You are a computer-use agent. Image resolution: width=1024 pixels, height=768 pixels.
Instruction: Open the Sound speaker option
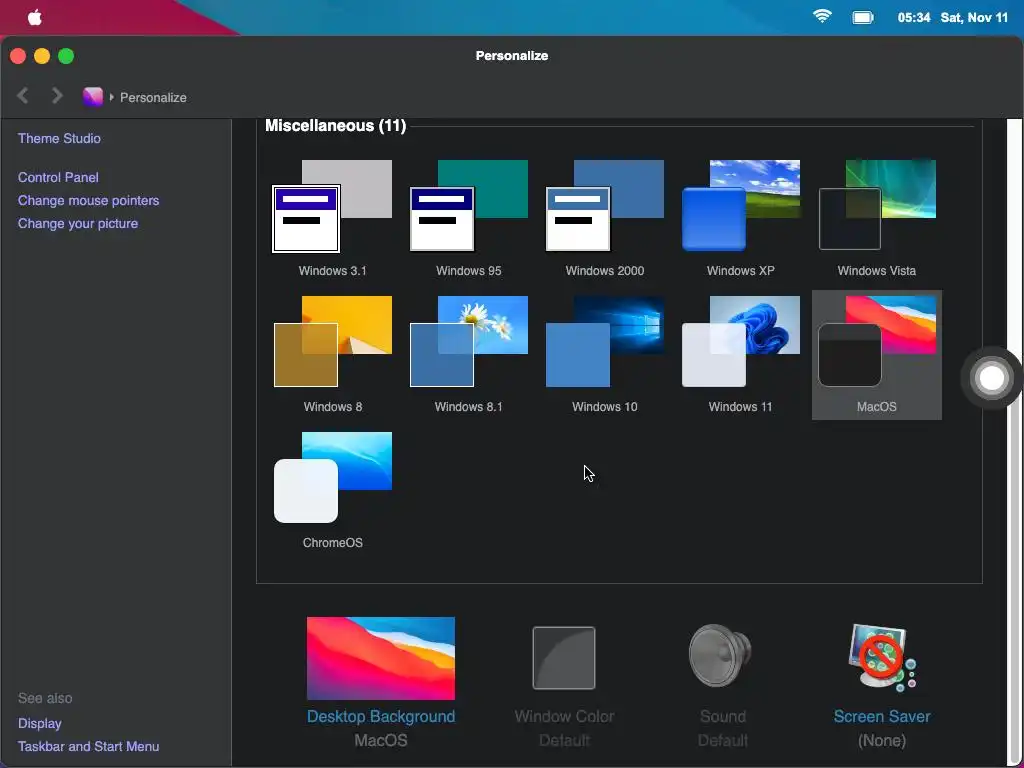(x=722, y=686)
